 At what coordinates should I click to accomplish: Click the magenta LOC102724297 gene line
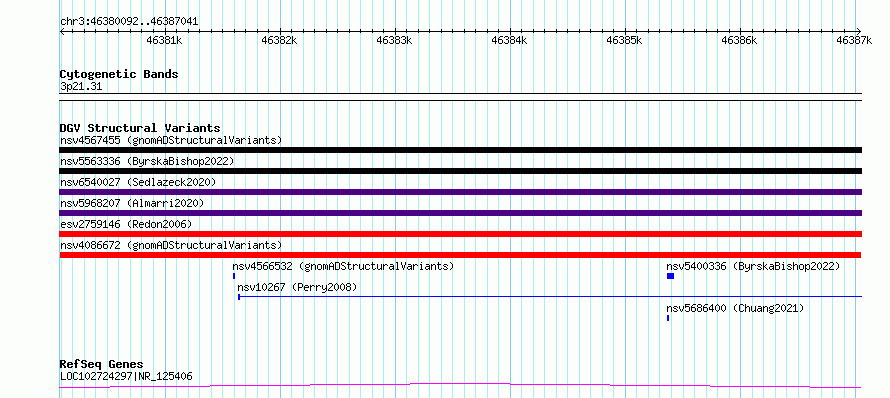pyautogui.click(x=460, y=386)
